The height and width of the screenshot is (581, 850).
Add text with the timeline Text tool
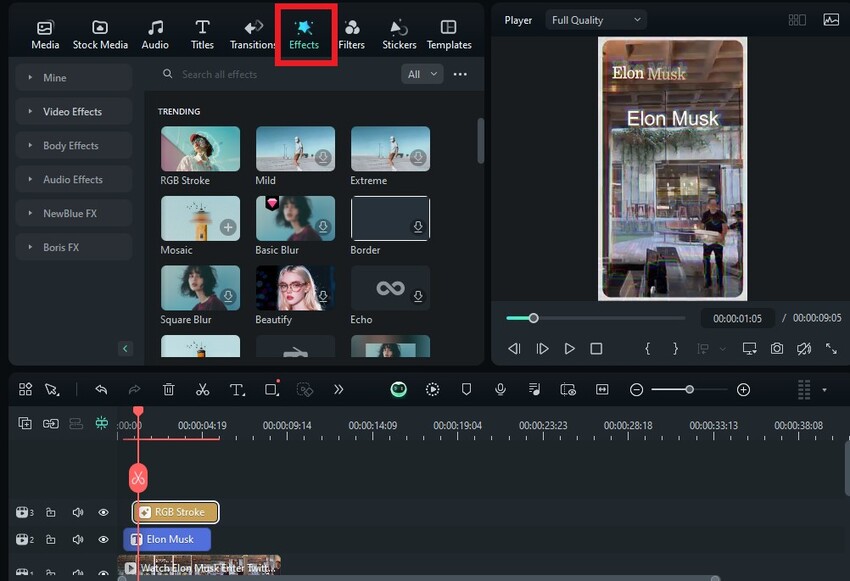pyautogui.click(x=237, y=389)
